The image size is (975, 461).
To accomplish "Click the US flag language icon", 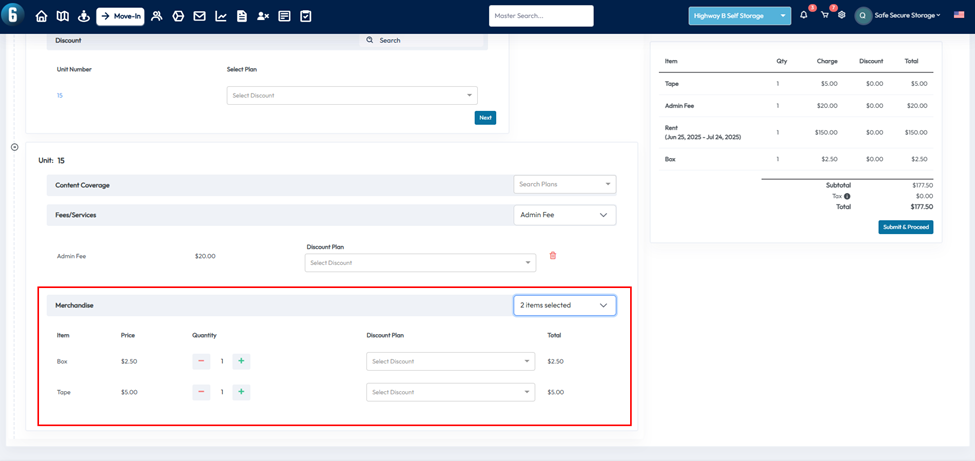I will [959, 15].
